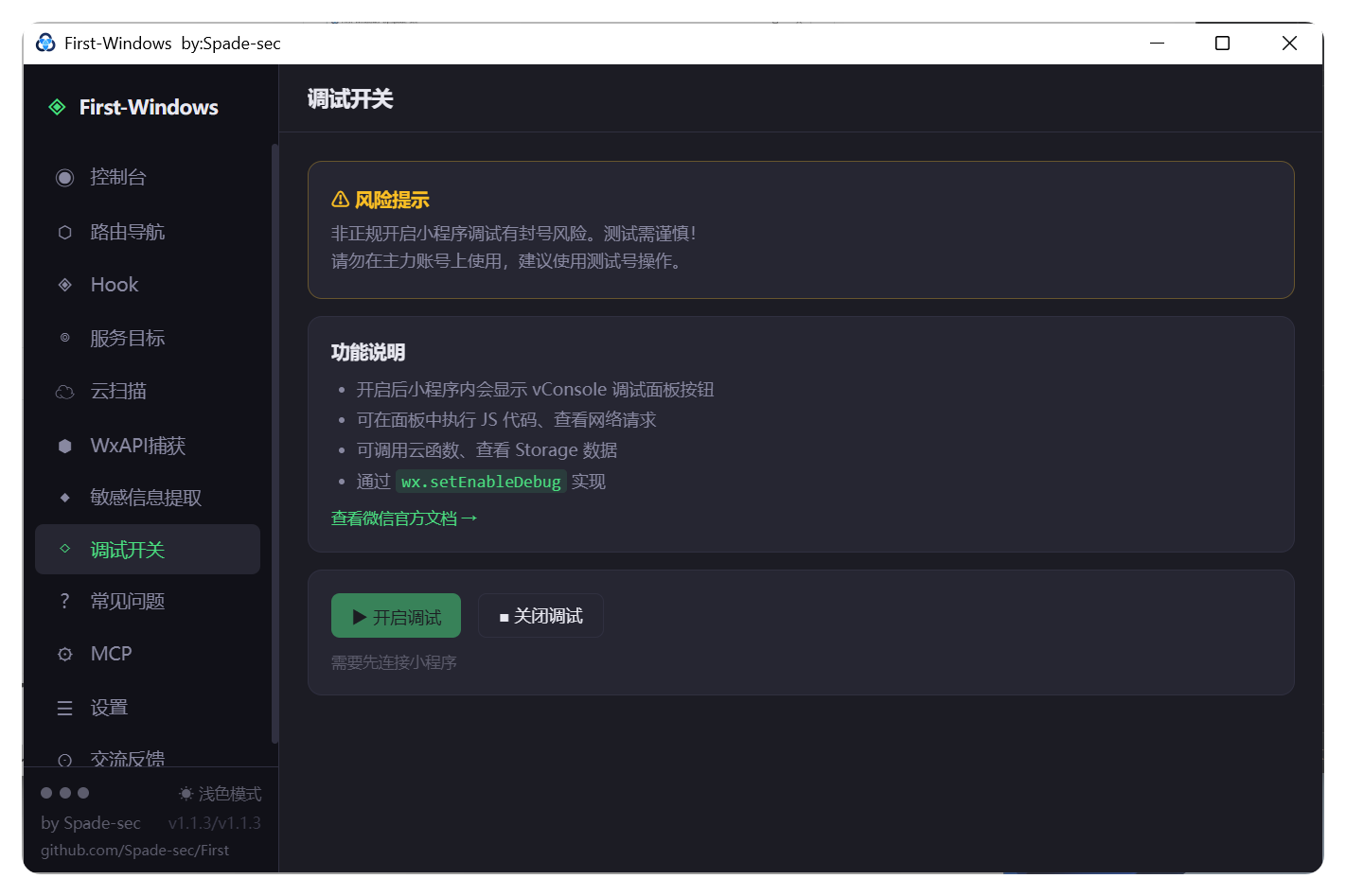1346x896 pixels.
Task: Close the First-Windows window
Action: point(1289,43)
